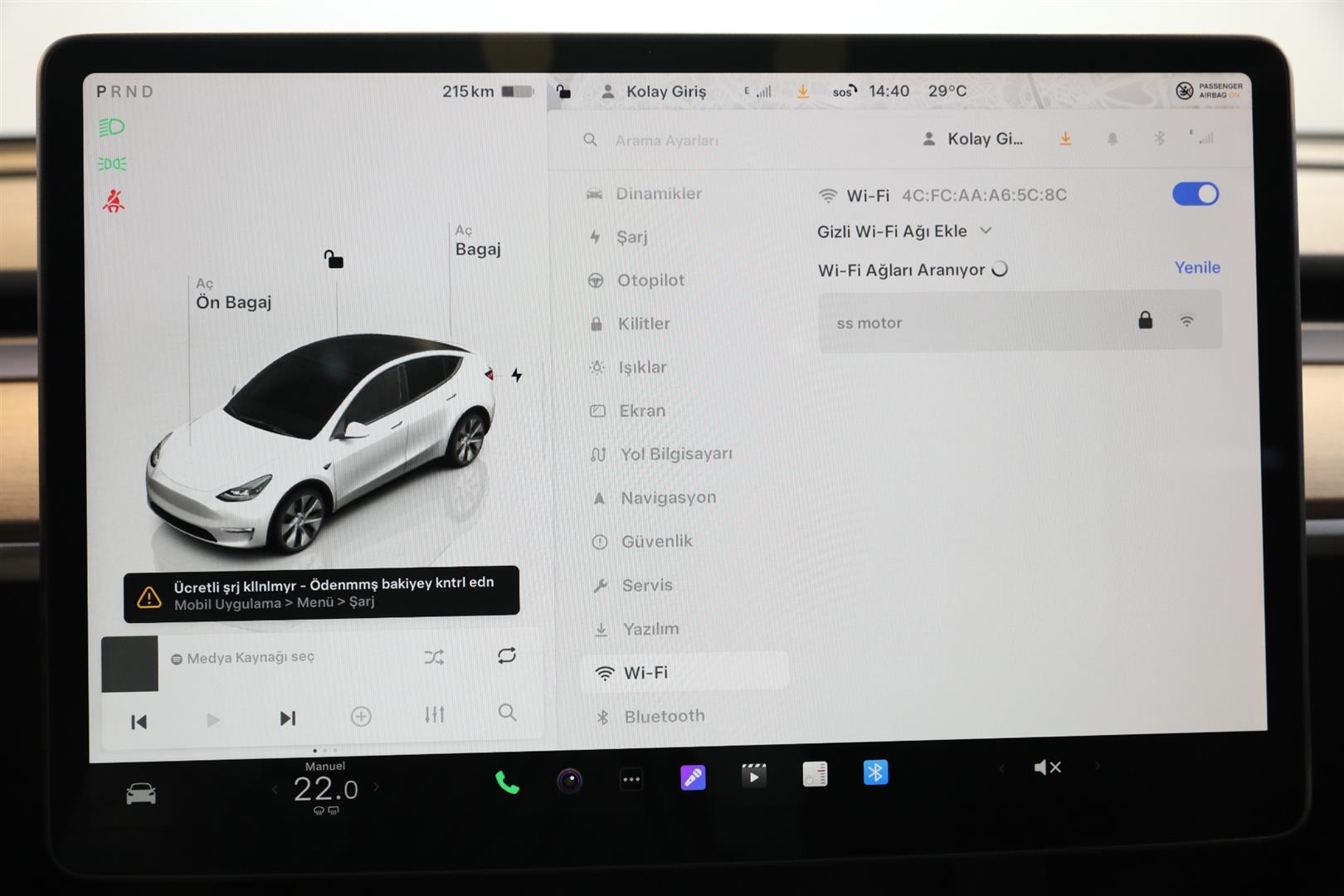Image resolution: width=1344 pixels, height=896 pixels.
Task: Lower the temperature with the left arrow
Action: click(275, 789)
